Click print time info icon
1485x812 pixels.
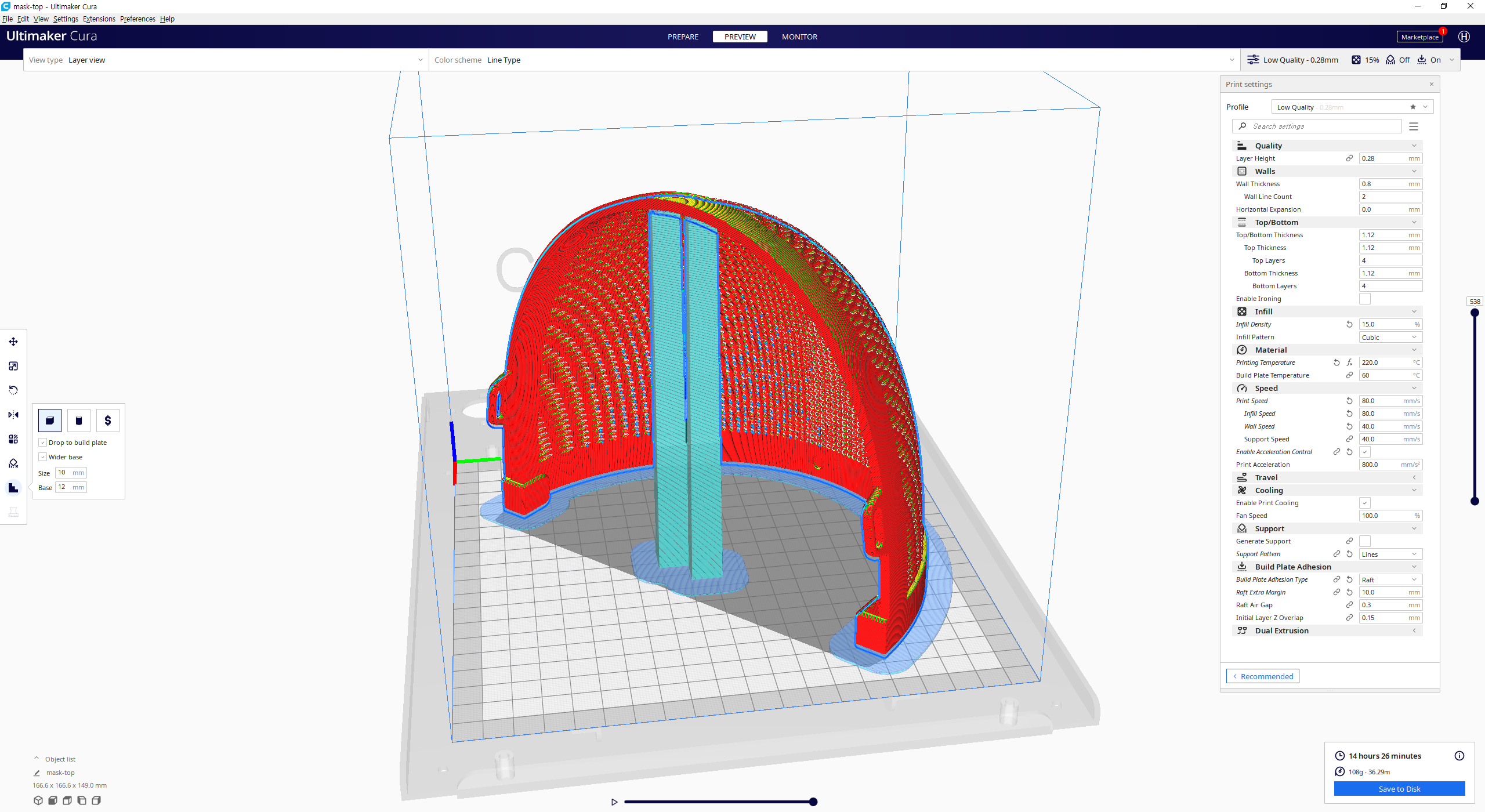1459,756
